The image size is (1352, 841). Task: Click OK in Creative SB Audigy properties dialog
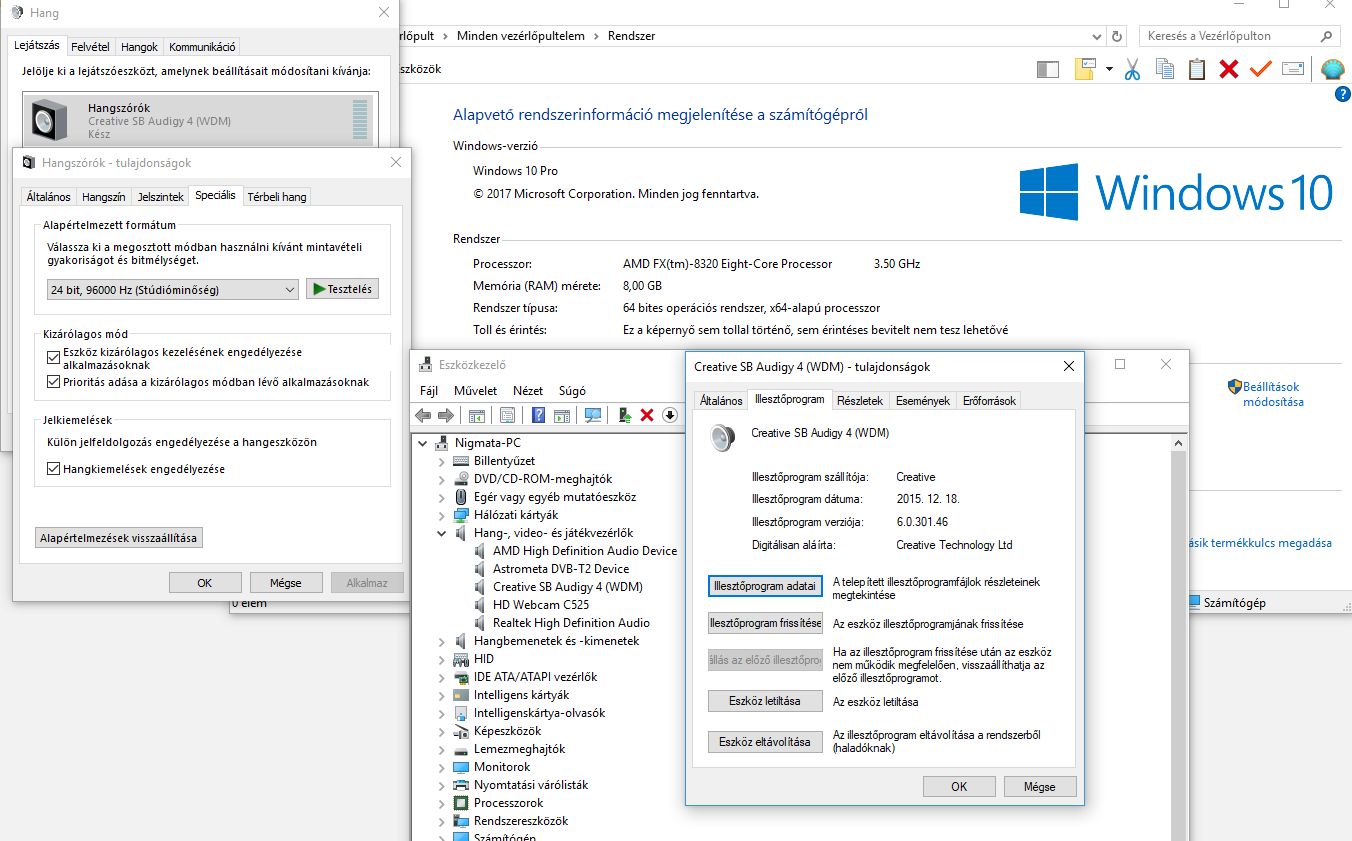[x=958, y=786]
